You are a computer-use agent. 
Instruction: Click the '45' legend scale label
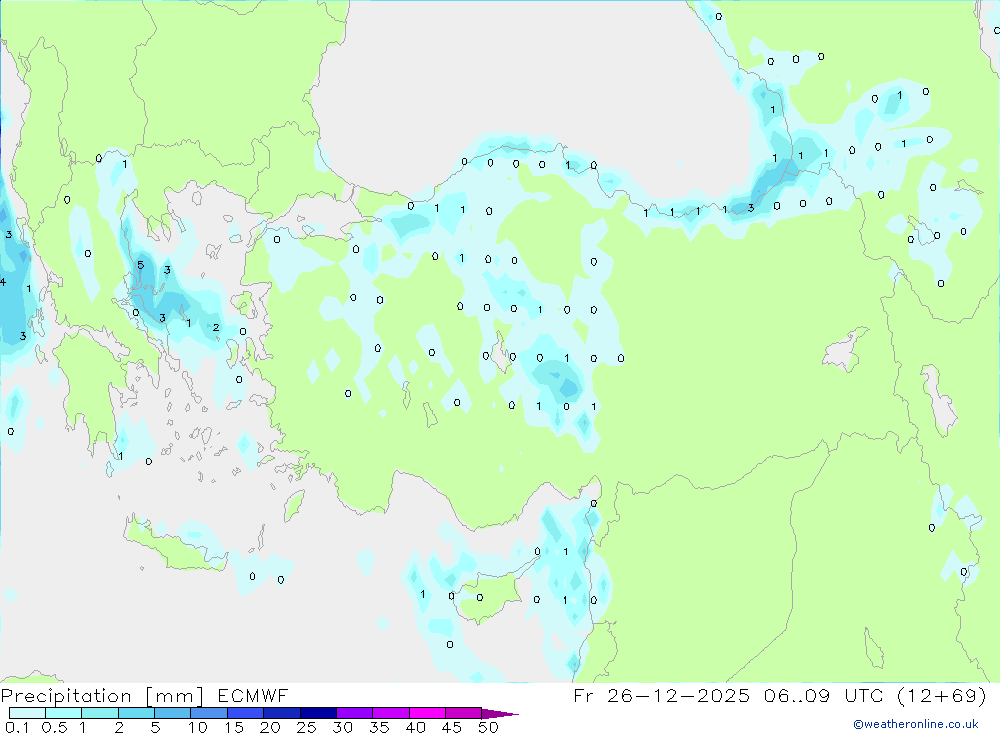coord(452,727)
